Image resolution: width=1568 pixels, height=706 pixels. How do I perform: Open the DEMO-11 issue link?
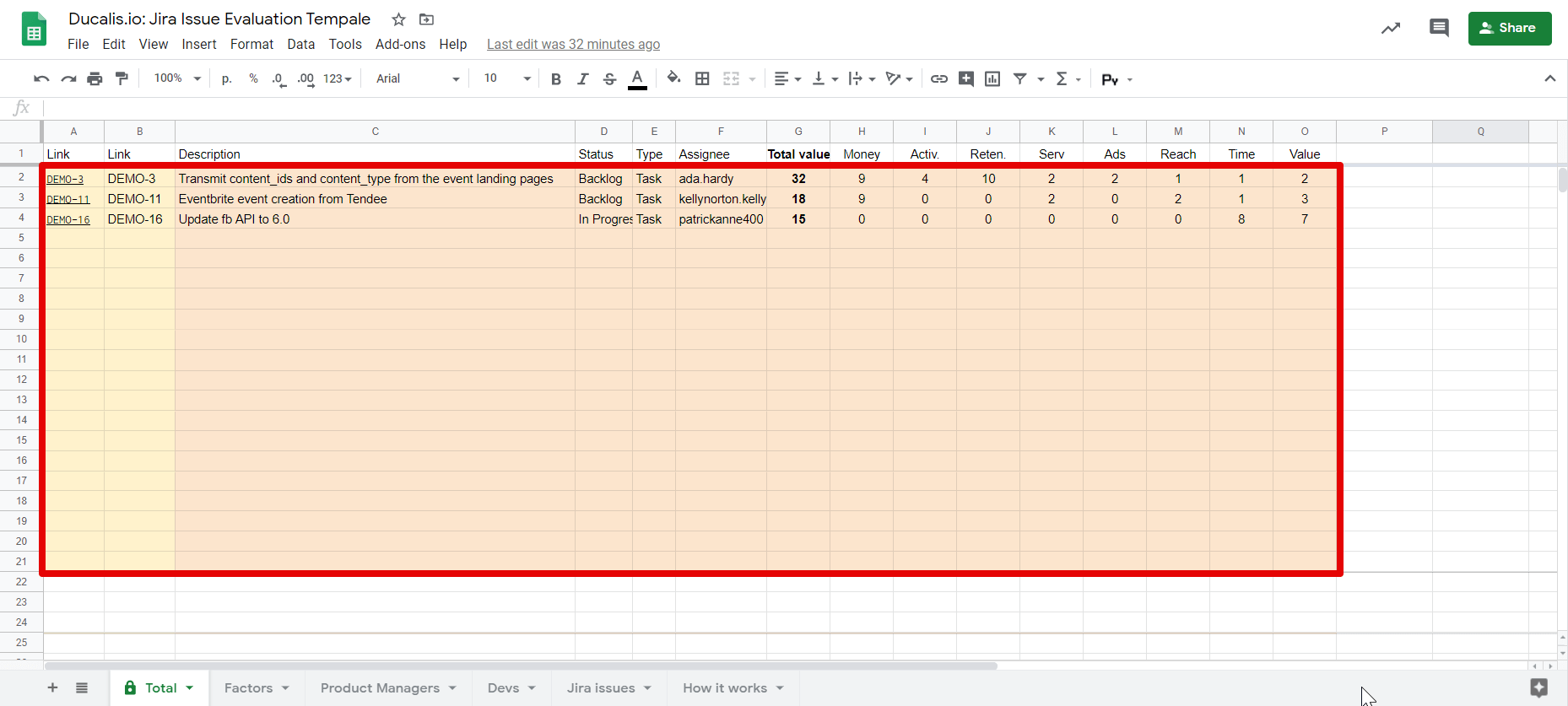click(x=68, y=200)
